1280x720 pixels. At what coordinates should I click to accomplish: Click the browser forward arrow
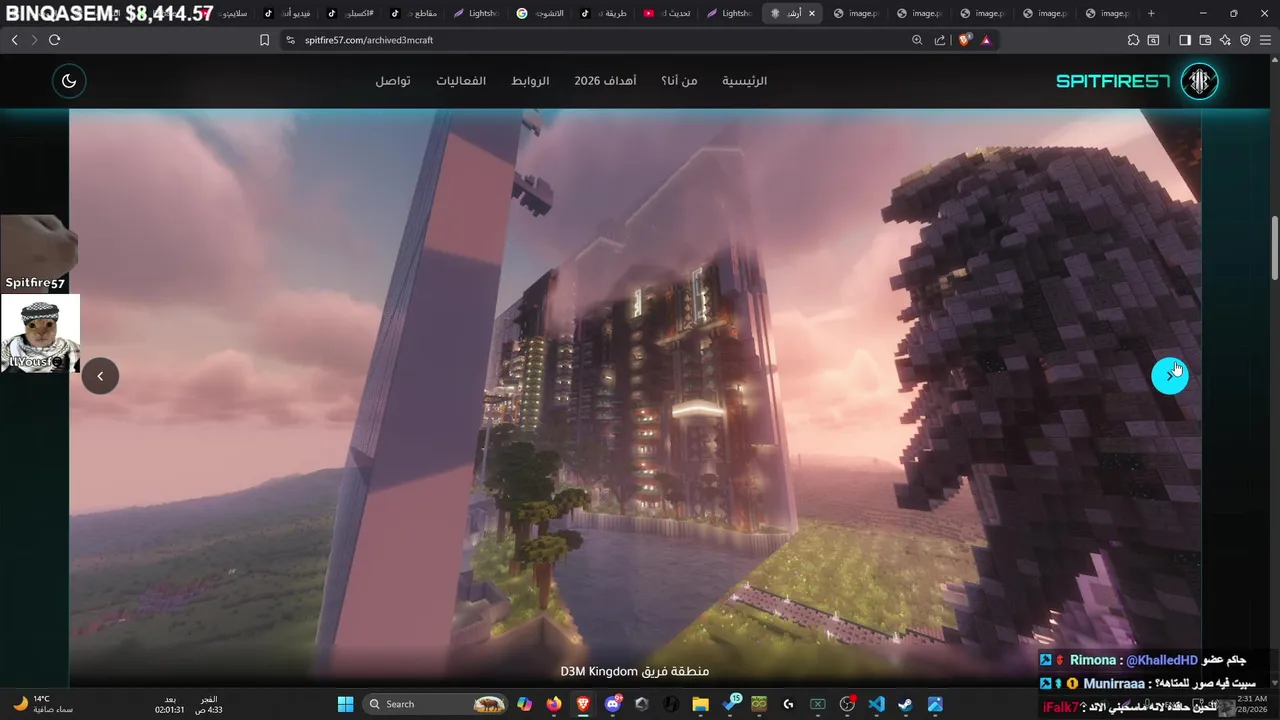[34, 40]
